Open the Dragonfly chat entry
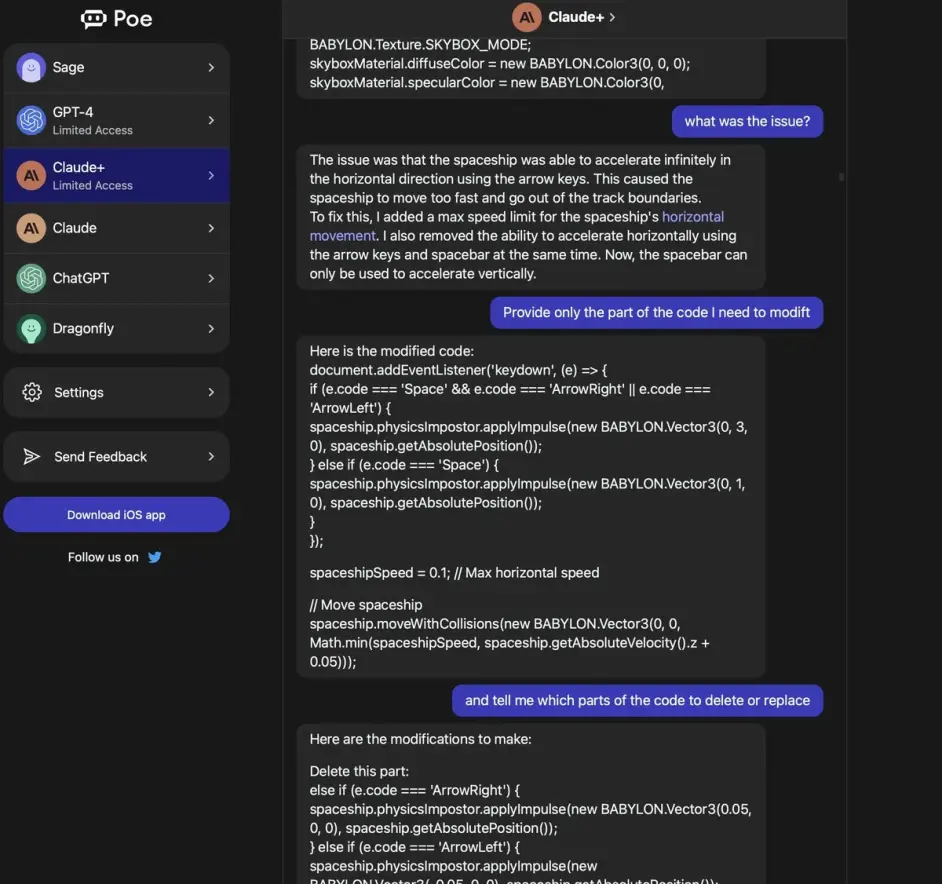Viewport: 942px width, 884px height. tap(116, 329)
